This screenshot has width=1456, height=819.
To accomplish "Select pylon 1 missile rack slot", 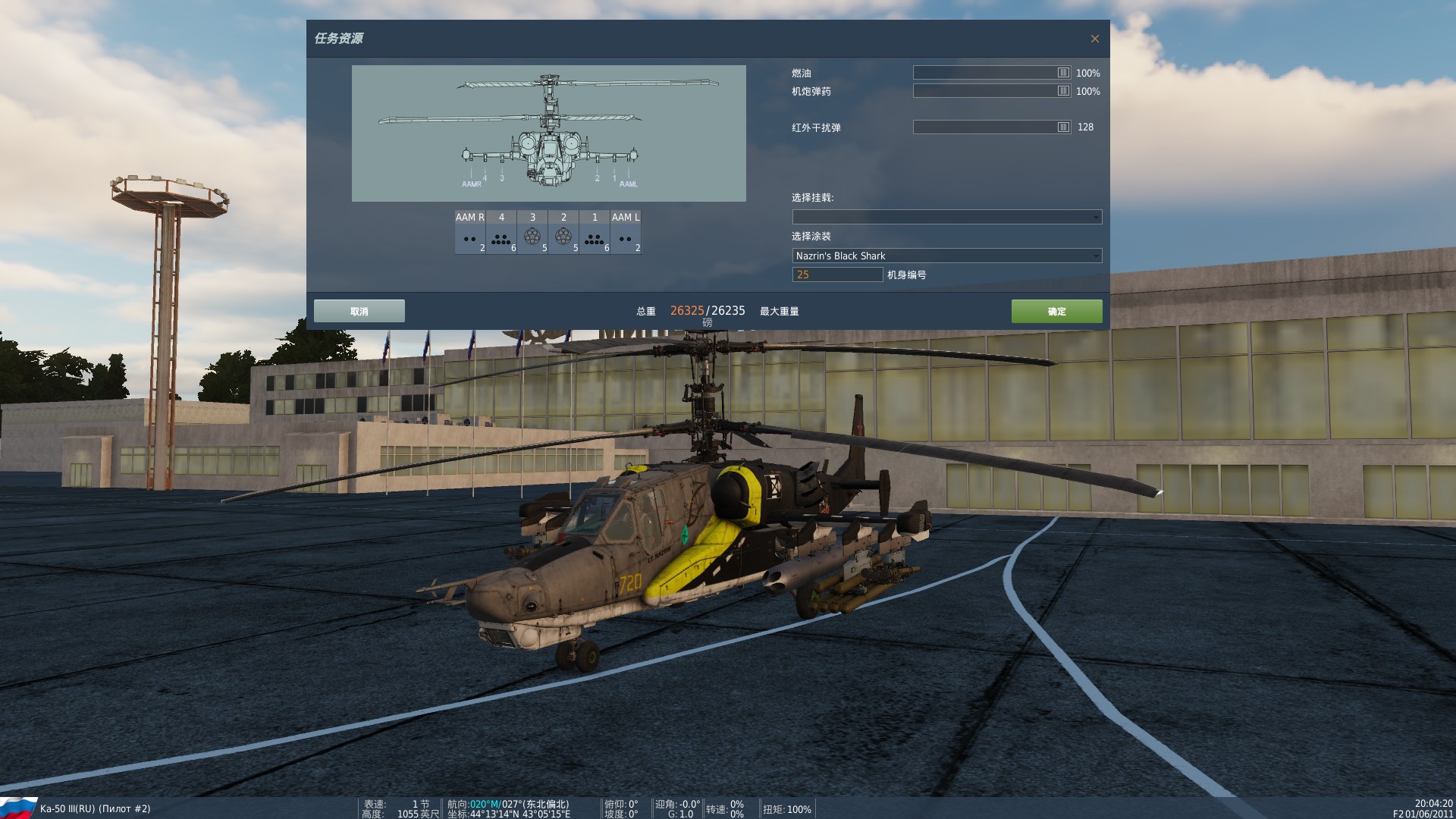I will tap(595, 238).
